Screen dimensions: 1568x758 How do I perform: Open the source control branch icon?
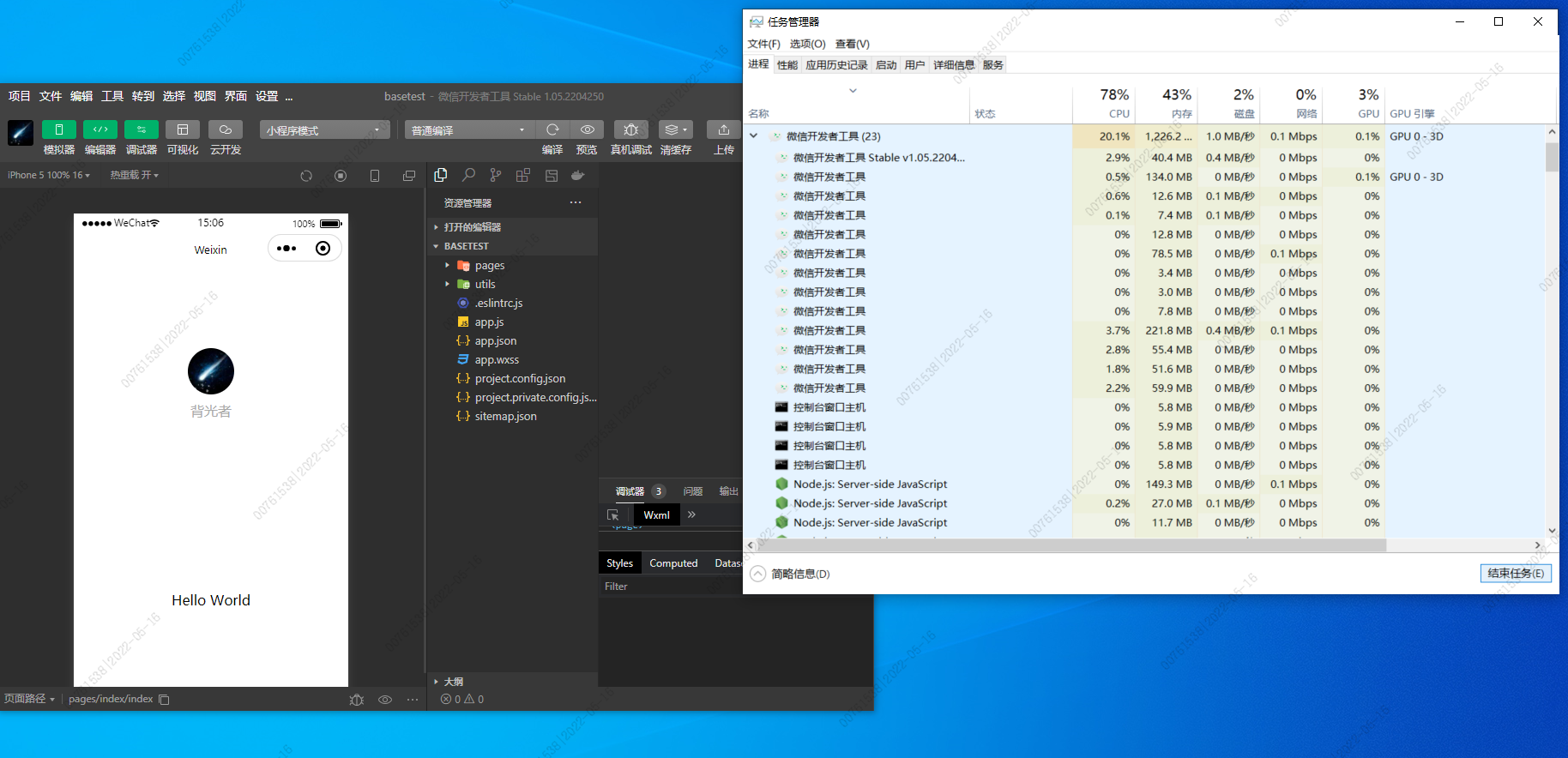496,175
